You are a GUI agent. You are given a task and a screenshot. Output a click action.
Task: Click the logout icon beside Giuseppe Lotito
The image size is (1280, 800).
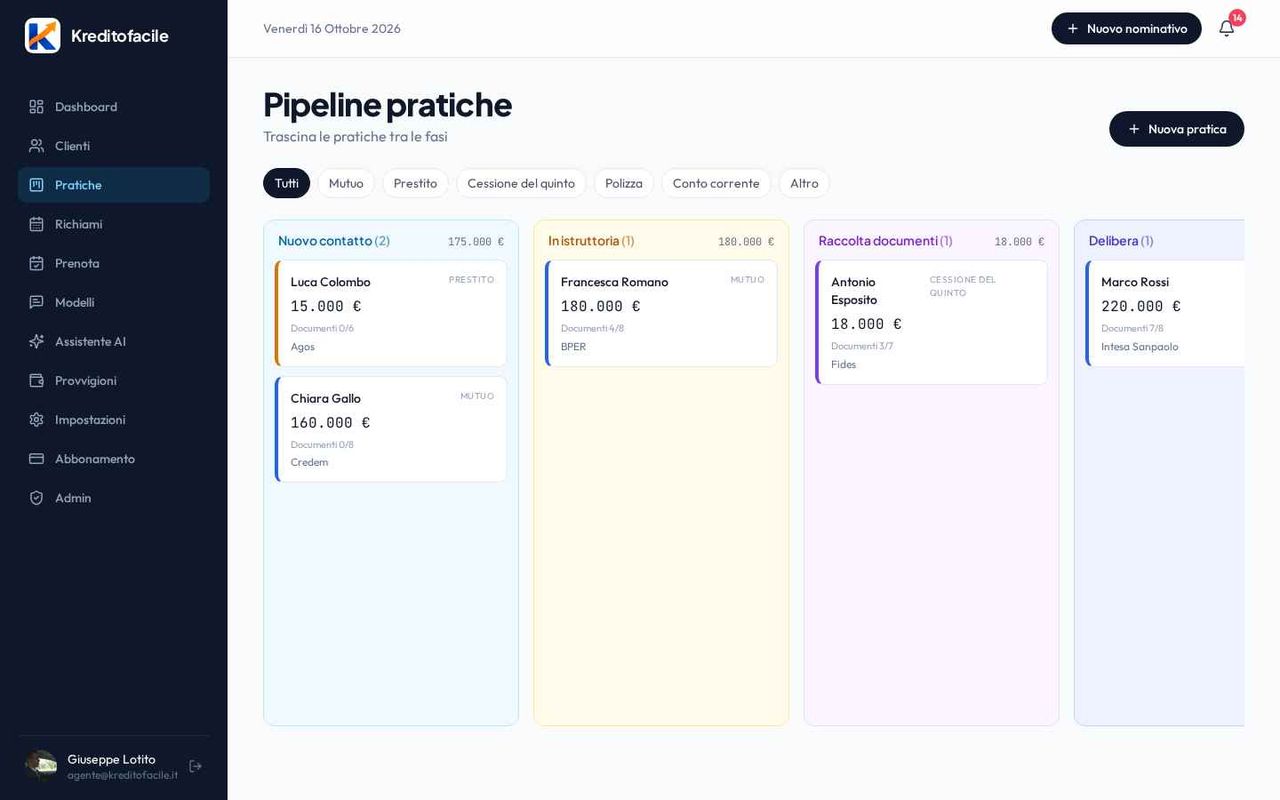coord(195,766)
